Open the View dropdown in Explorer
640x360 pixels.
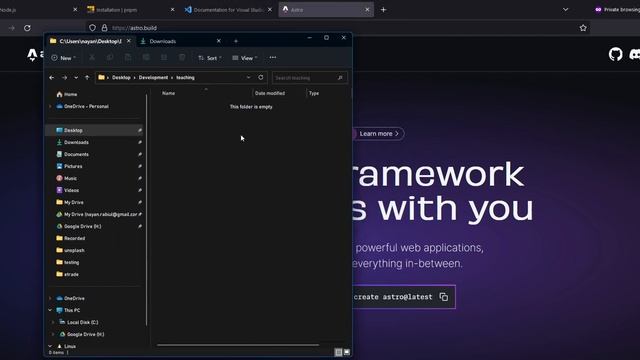pos(245,58)
